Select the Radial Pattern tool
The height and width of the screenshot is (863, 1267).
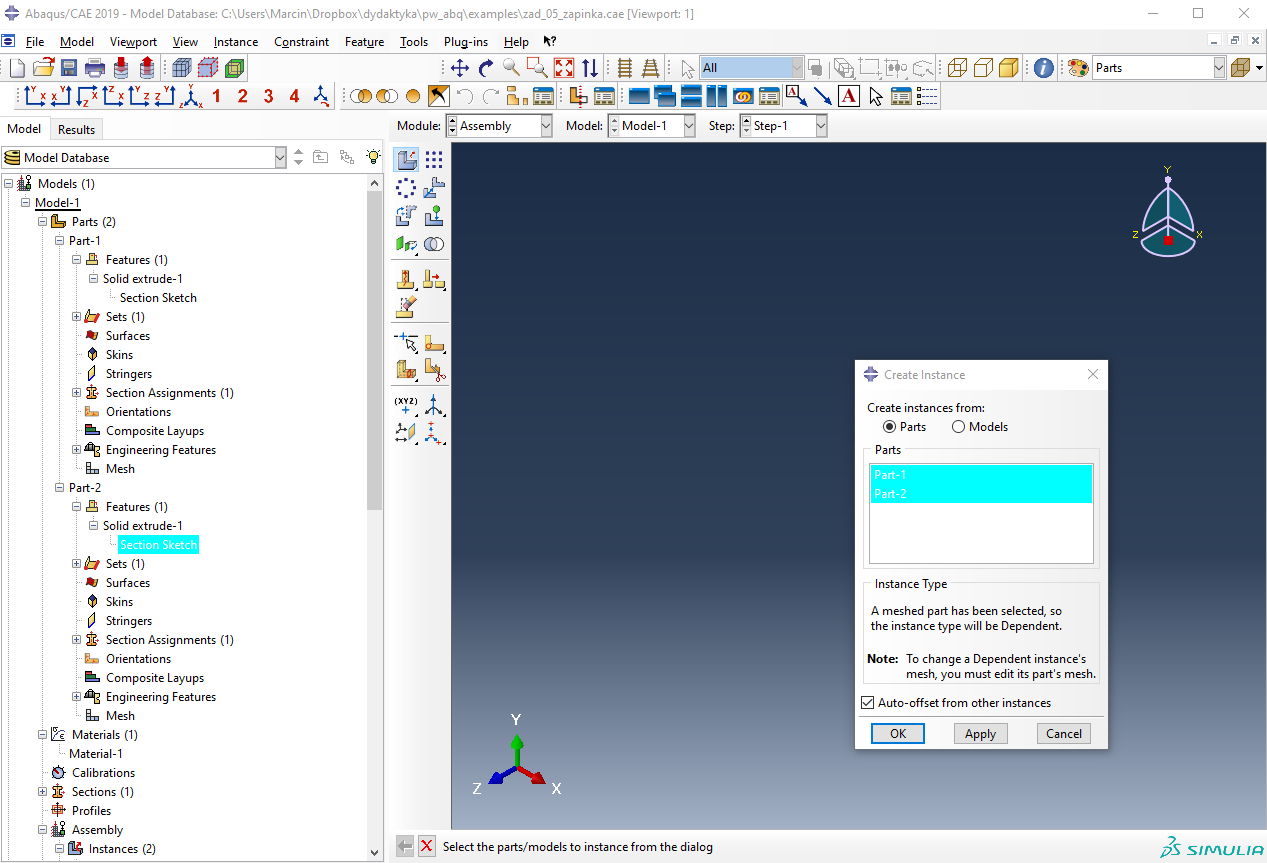[x=406, y=188]
